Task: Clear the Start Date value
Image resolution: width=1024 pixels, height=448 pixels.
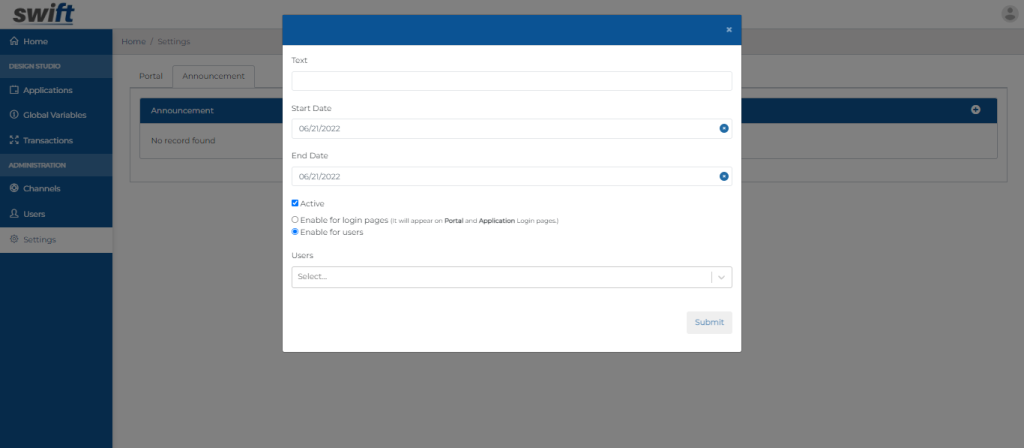Action: tap(723, 129)
